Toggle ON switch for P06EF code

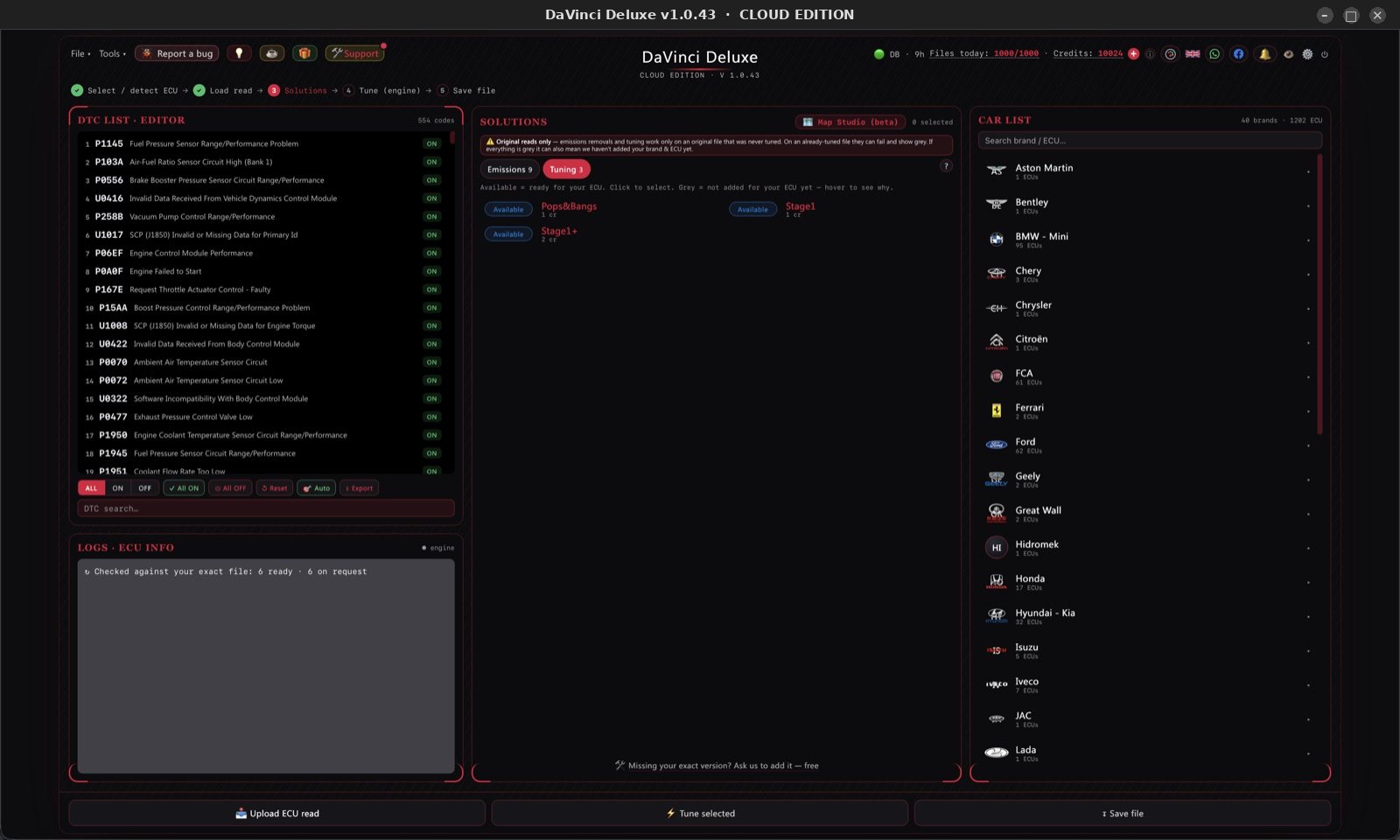click(x=431, y=253)
